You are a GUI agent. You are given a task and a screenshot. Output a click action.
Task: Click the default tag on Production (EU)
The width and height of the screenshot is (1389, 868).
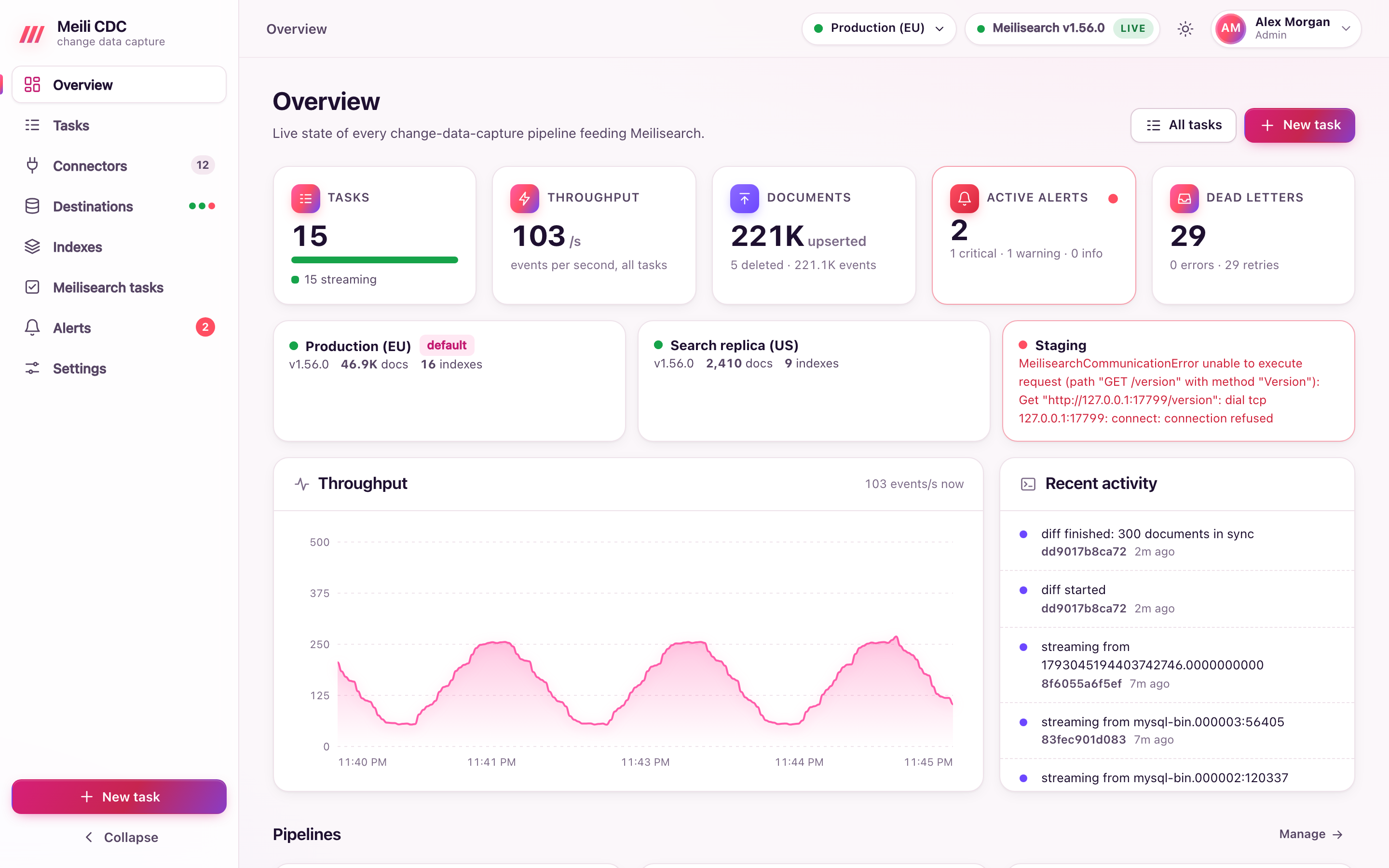click(447, 346)
